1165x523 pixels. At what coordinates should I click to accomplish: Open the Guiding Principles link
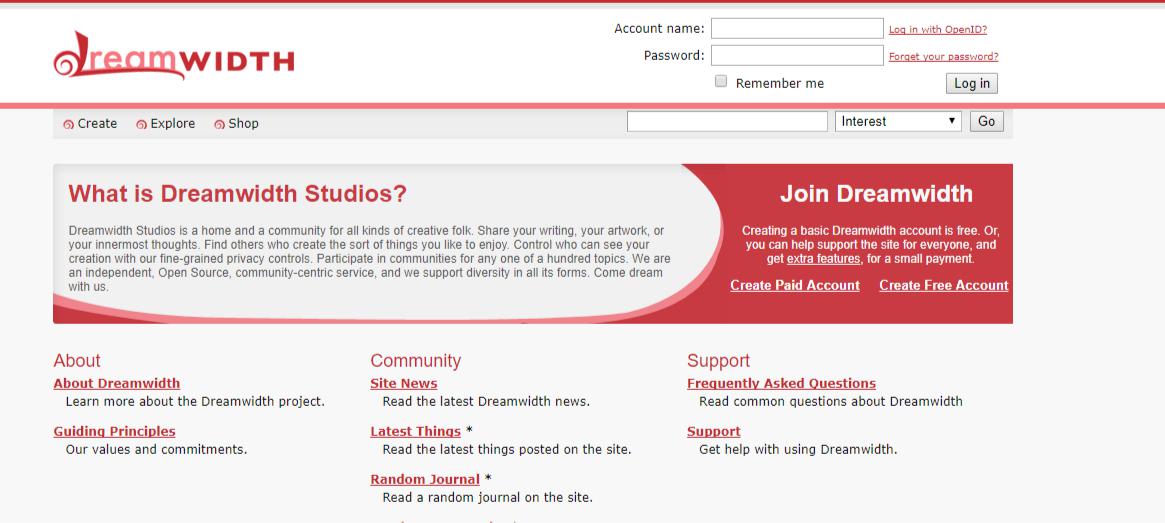pyautogui.click(x=114, y=432)
